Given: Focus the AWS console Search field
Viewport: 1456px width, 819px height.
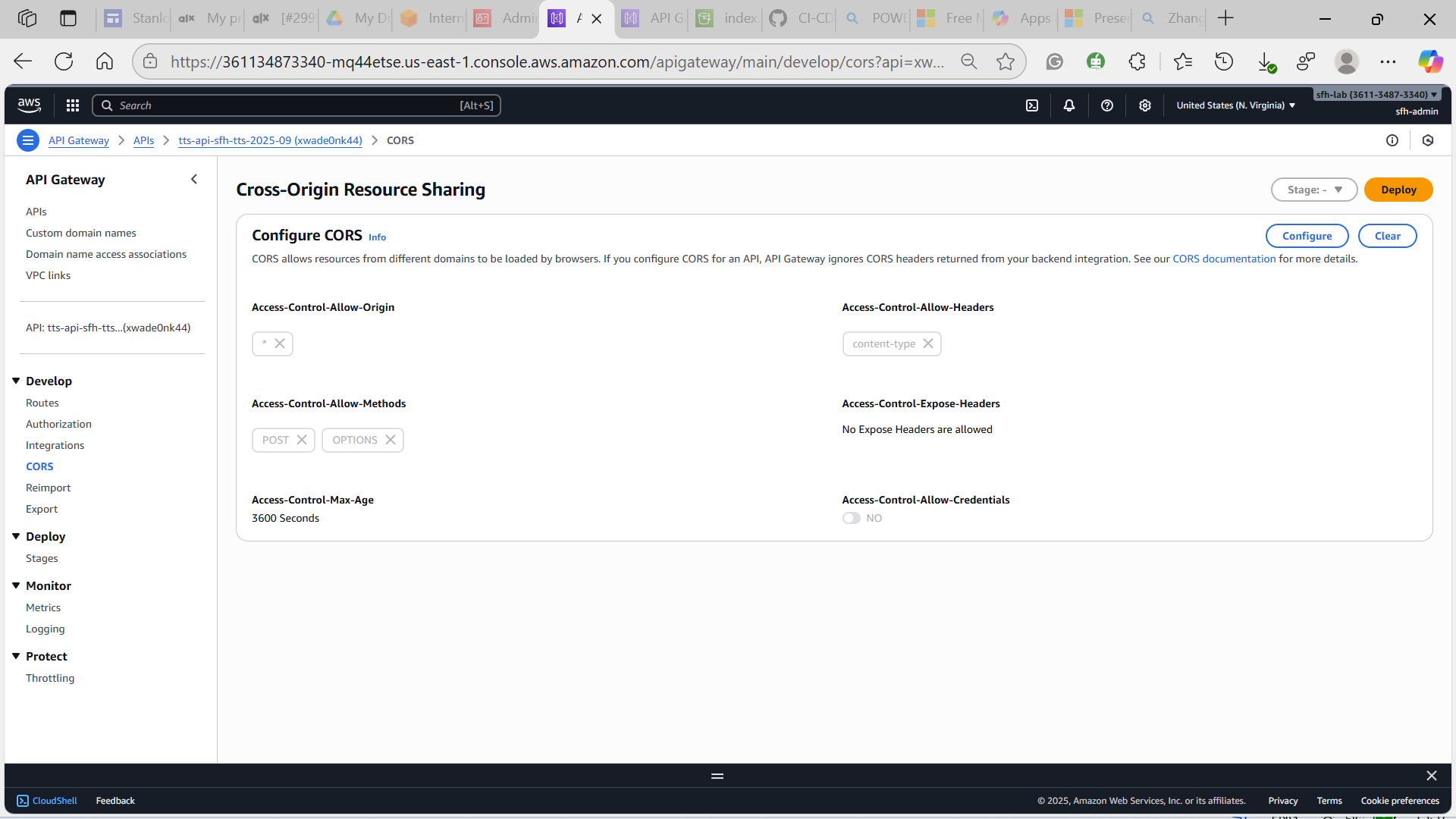Looking at the screenshot, I should tap(297, 105).
